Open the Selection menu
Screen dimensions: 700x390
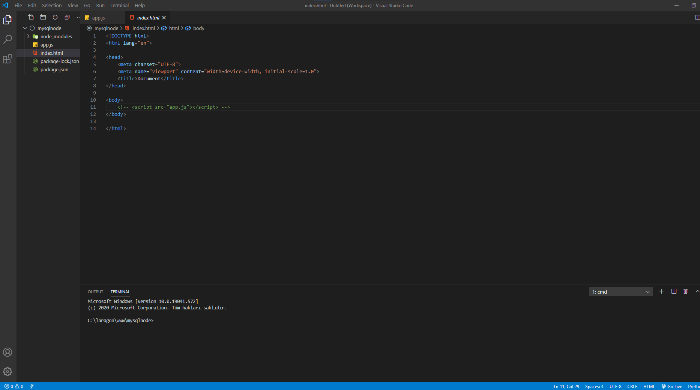coord(52,5)
